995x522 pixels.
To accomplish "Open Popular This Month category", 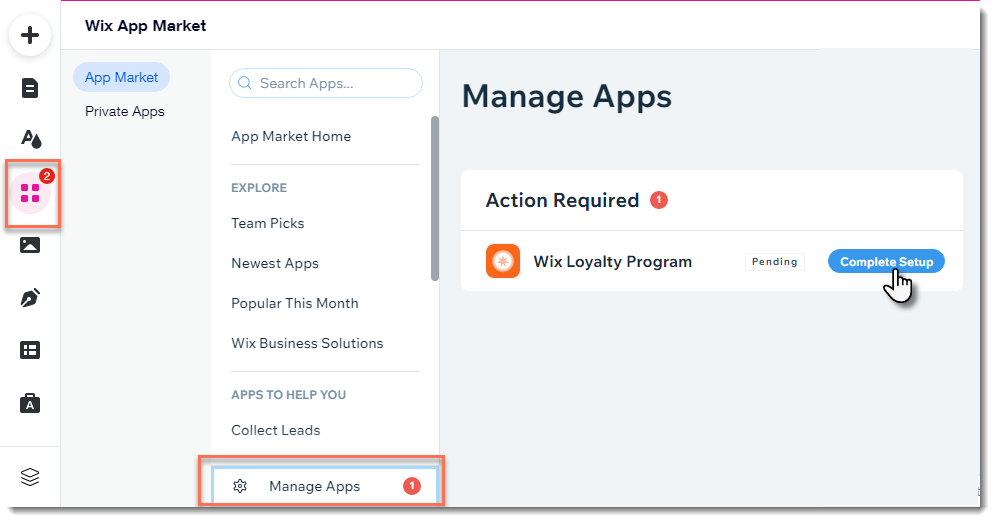I will click(x=295, y=303).
